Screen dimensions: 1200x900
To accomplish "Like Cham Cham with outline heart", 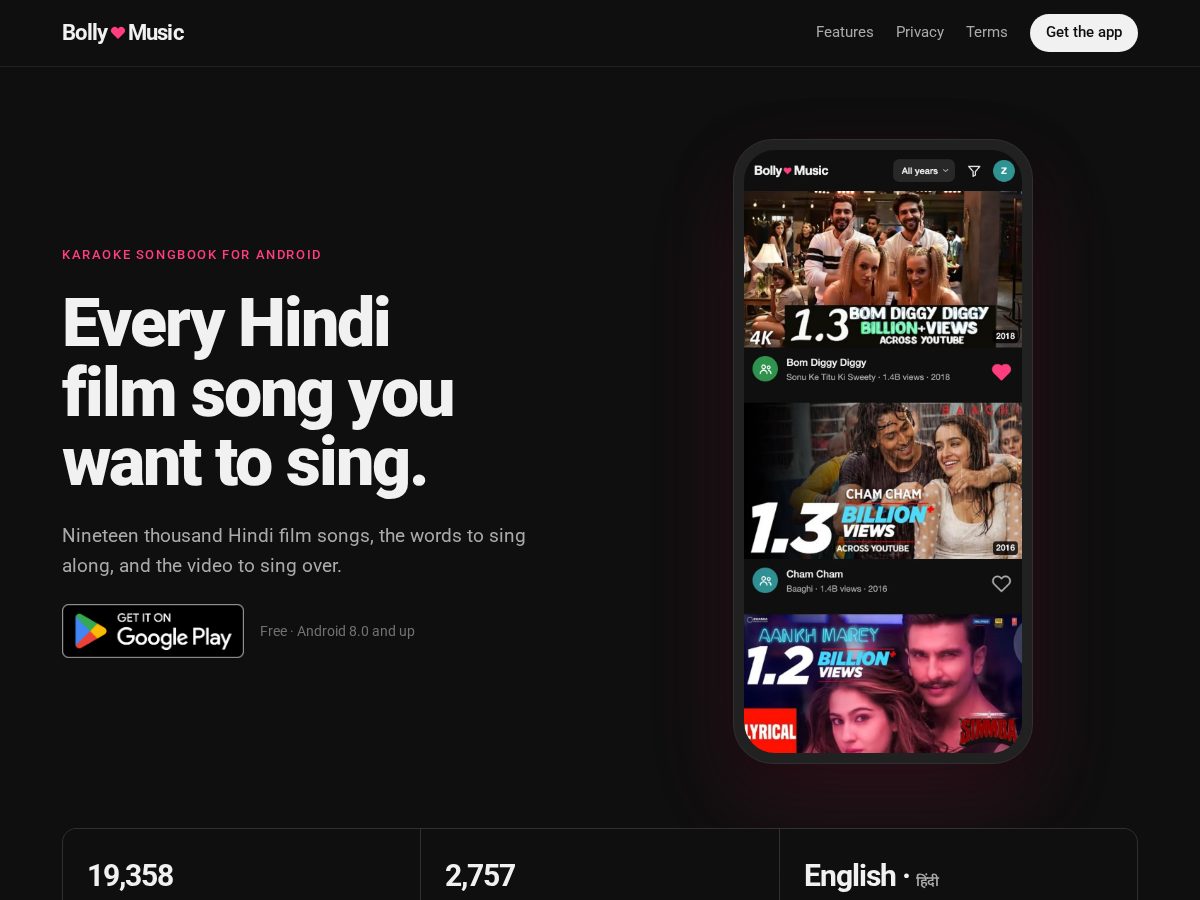I will [x=1001, y=583].
